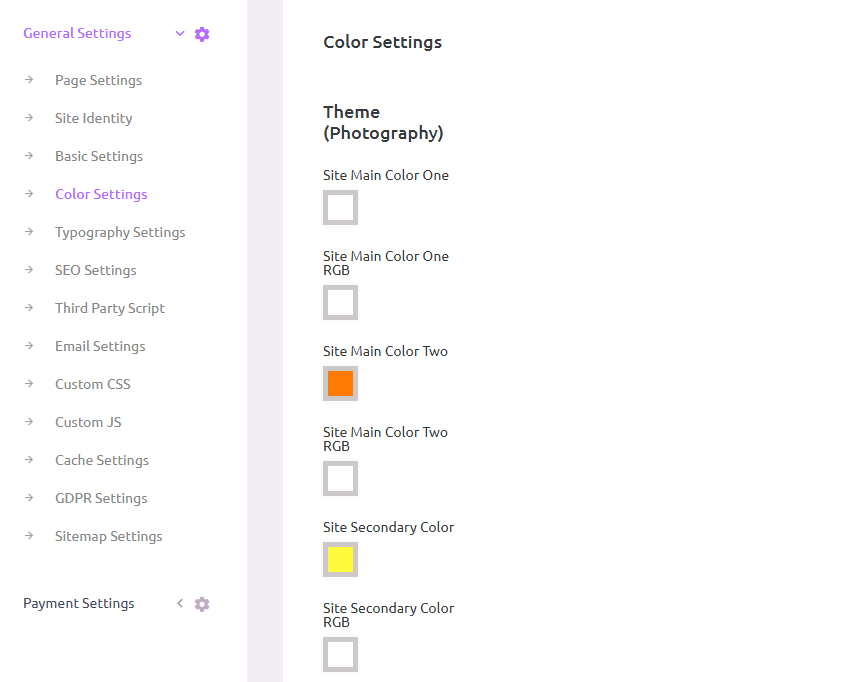The image size is (850, 682).
Task: Click the General Settings gear icon
Action: 202,34
